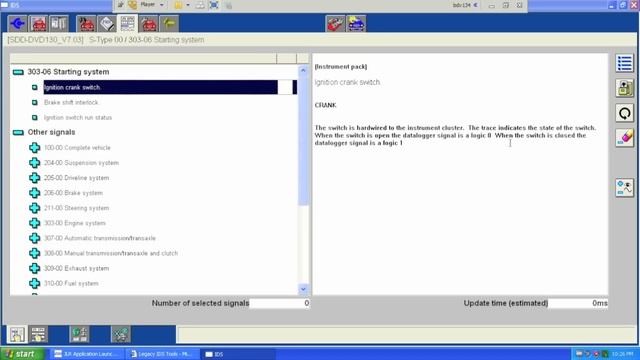Click the Other signals label
The height and width of the screenshot is (360, 640).
click(x=51, y=132)
